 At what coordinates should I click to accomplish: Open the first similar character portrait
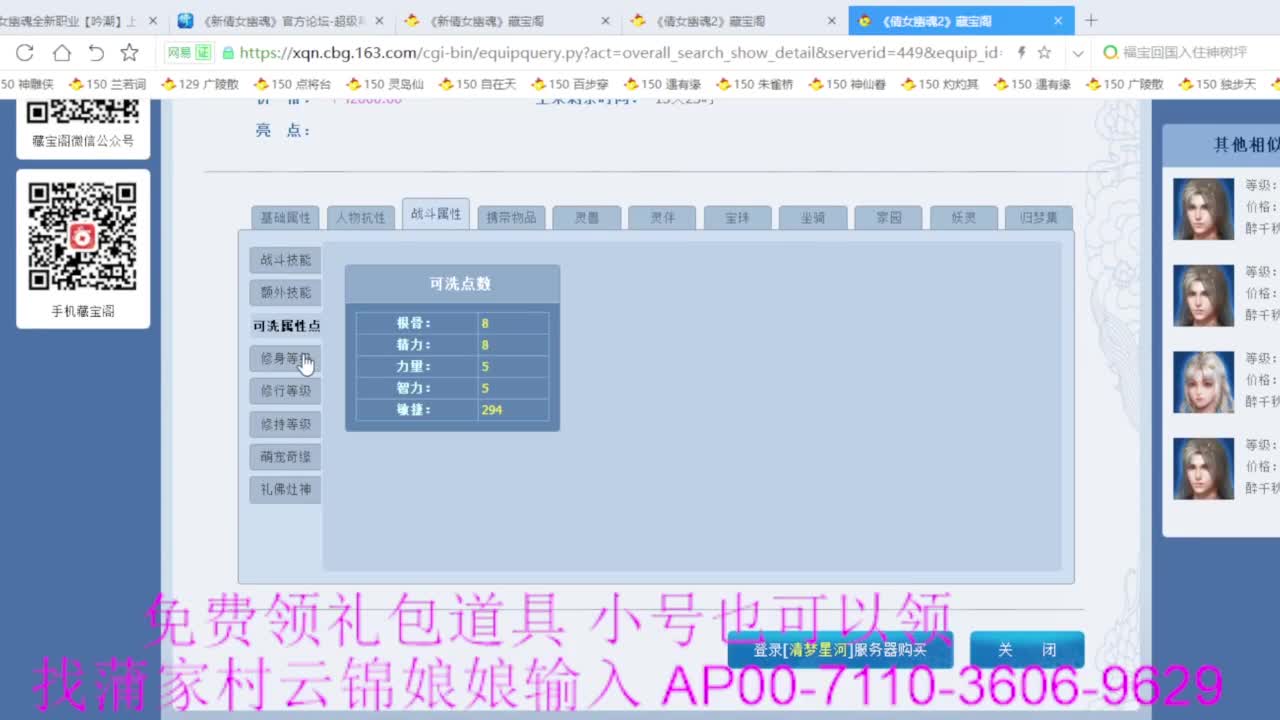point(1203,208)
